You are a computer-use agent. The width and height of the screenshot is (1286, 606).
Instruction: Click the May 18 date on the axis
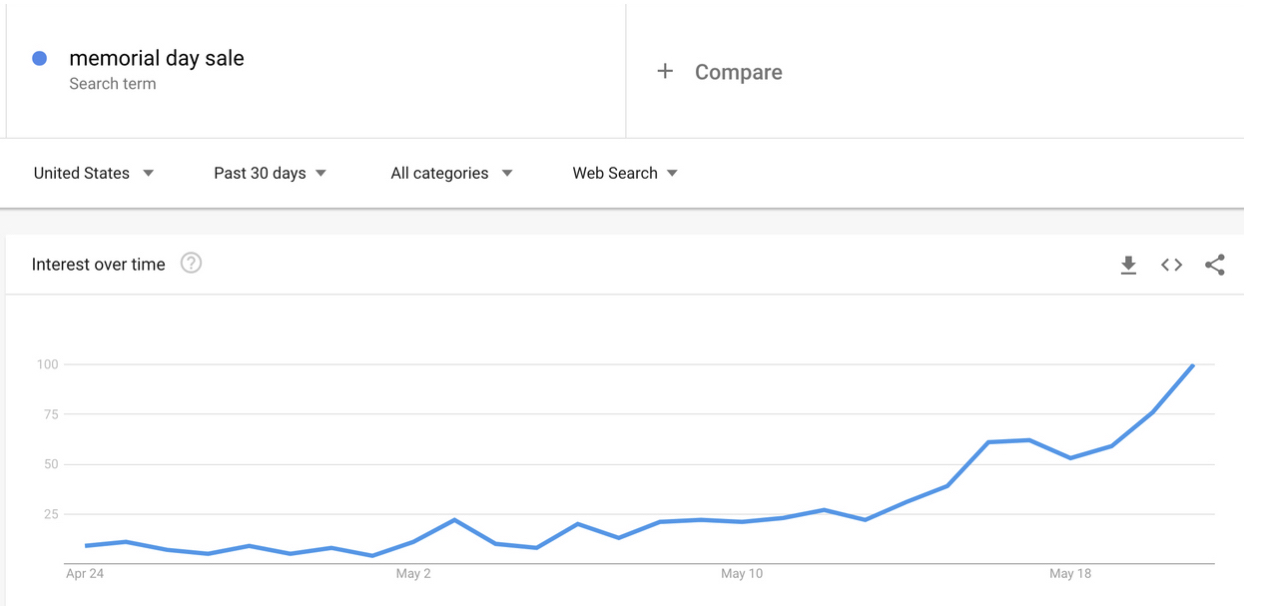click(1070, 574)
